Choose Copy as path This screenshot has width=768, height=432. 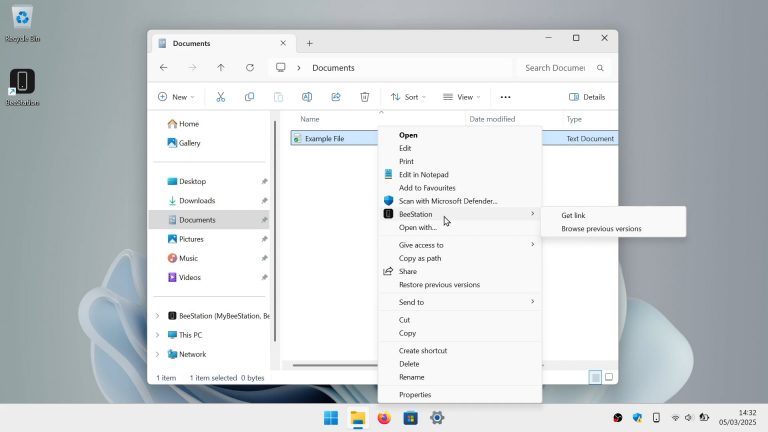[460, 258]
